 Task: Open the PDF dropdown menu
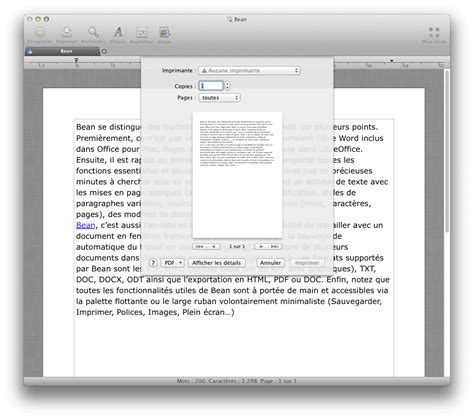tap(173, 263)
